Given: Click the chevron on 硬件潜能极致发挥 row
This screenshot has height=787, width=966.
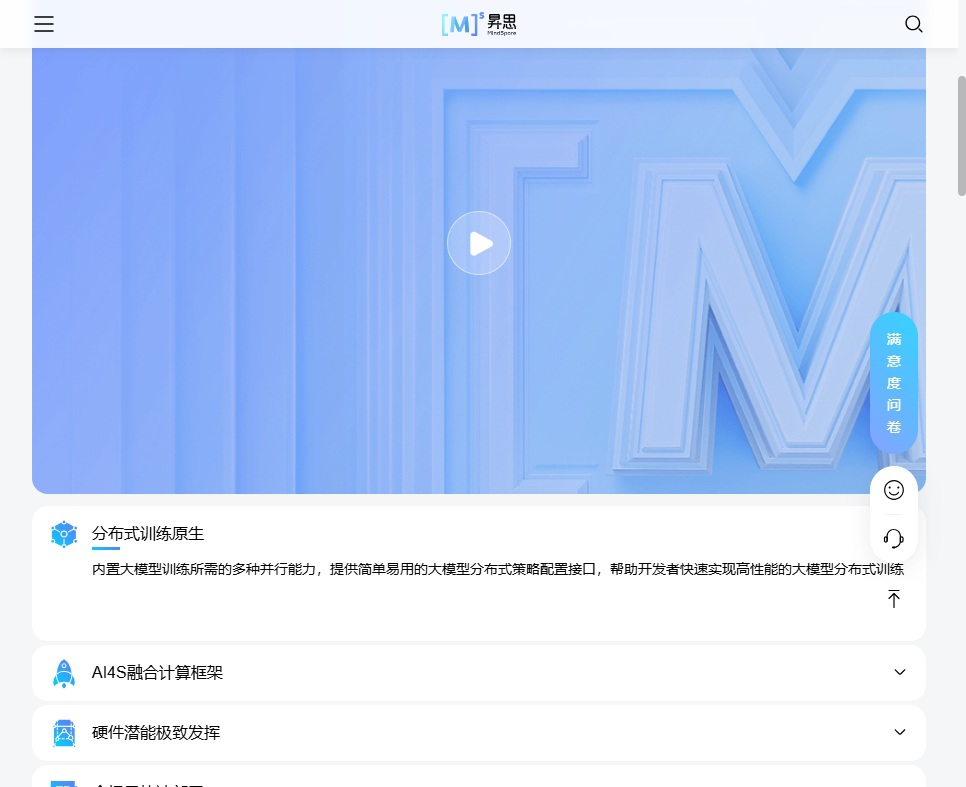Looking at the screenshot, I should point(900,732).
